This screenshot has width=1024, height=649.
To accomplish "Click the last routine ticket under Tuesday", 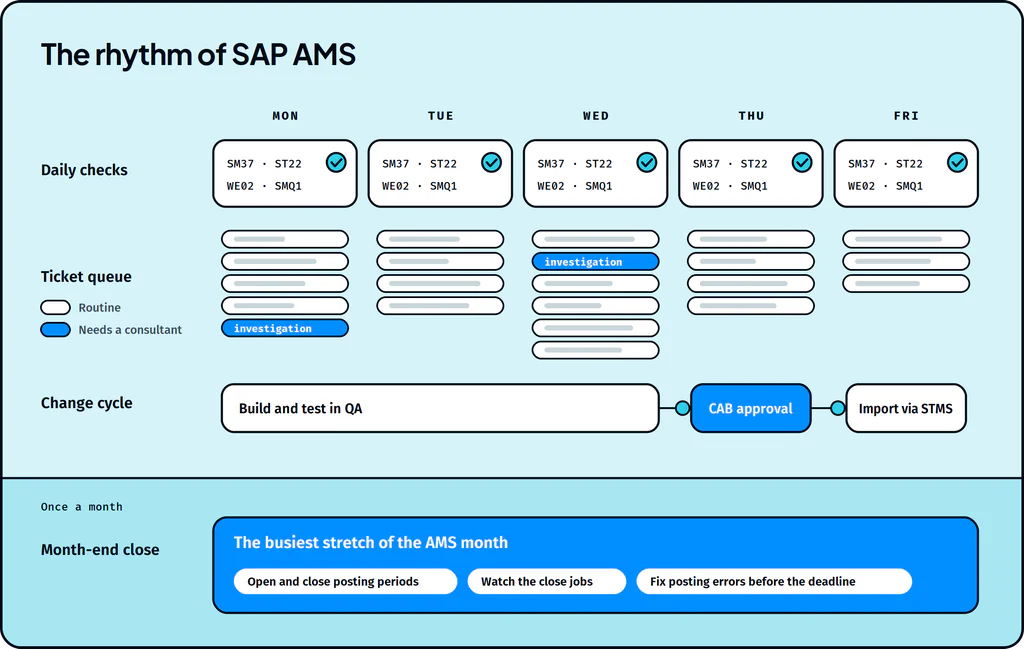I will tap(440, 306).
